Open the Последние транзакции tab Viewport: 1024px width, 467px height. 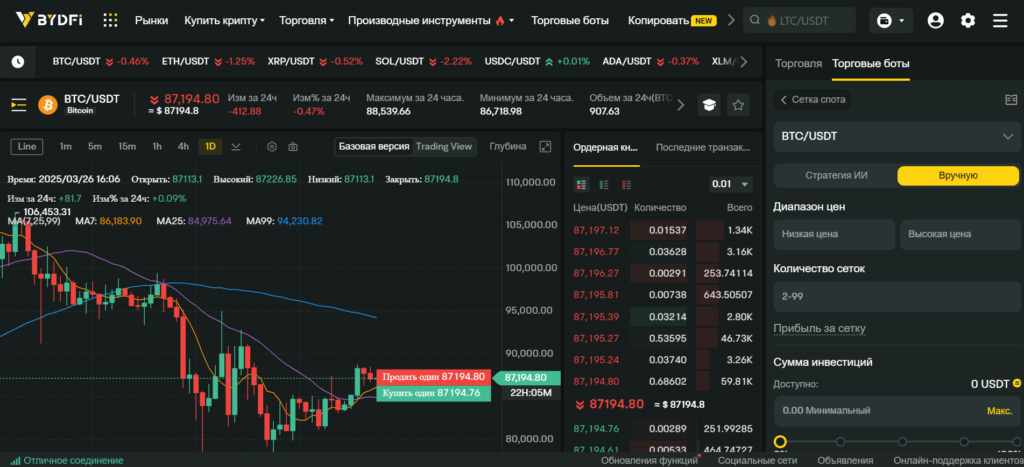[x=701, y=147]
